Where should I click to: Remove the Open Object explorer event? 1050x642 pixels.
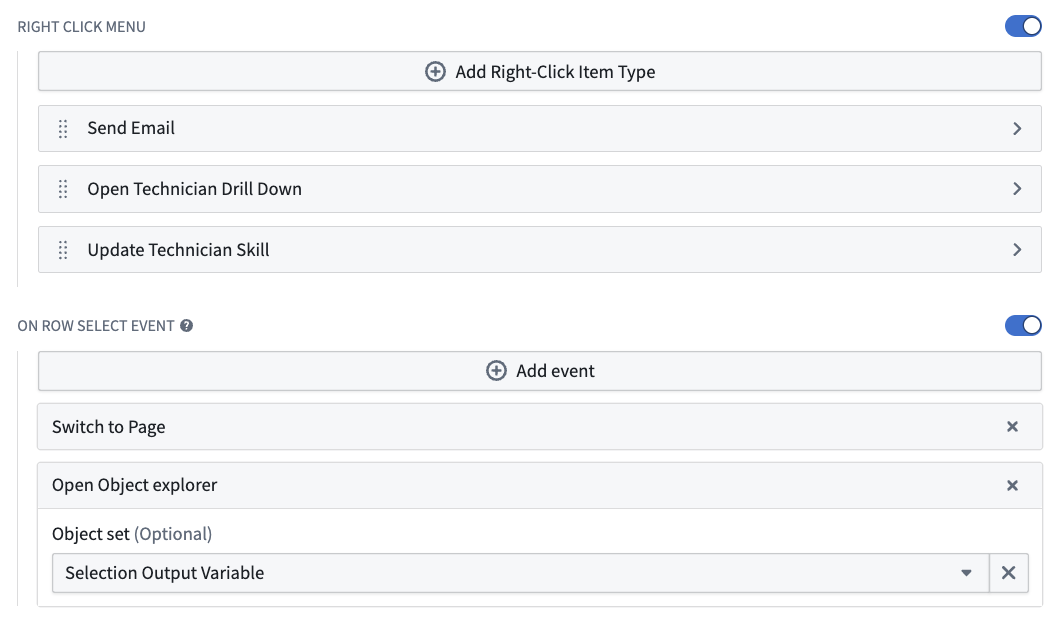(1012, 485)
